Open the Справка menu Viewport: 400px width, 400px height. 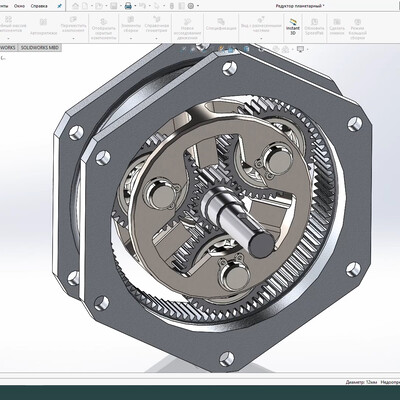point(39,6)
